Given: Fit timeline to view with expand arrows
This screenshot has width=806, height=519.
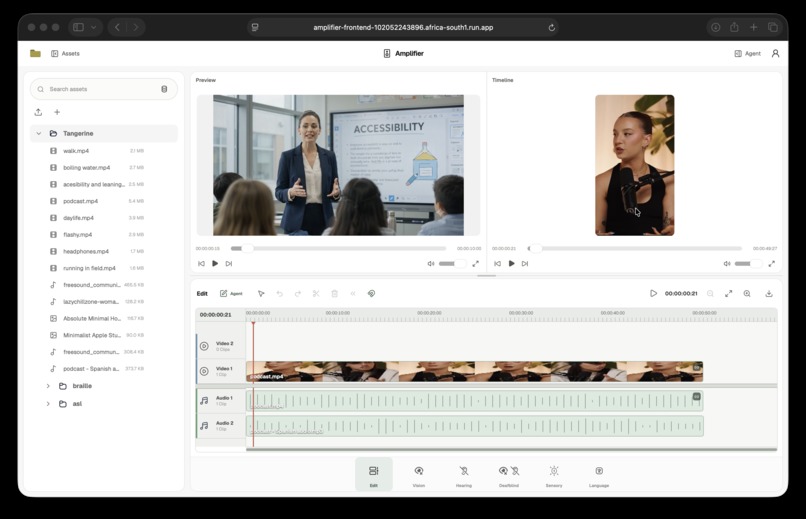Looking at the screenshot, I should [728, 293].
